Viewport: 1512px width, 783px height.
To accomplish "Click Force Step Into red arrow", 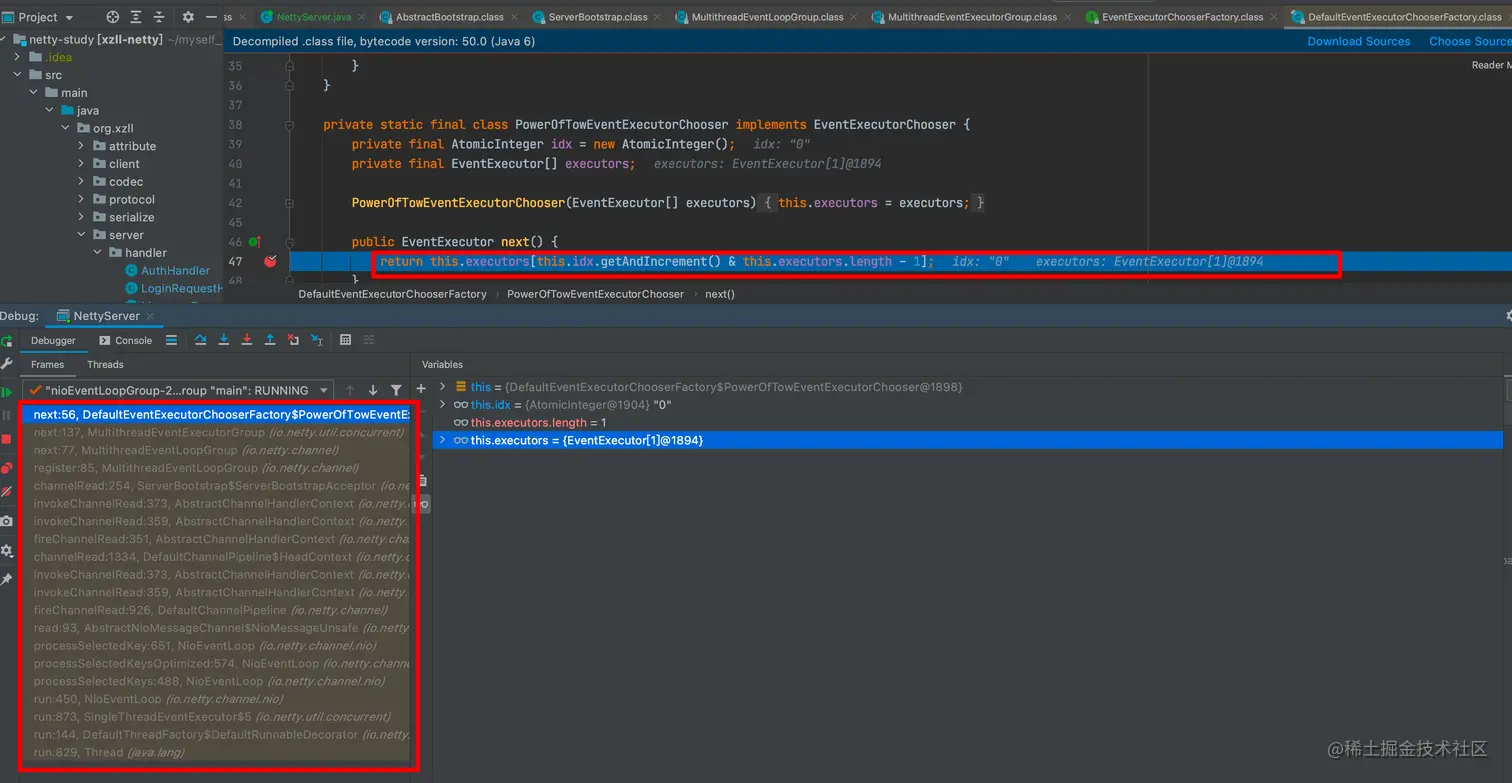I will pos(247,340).
